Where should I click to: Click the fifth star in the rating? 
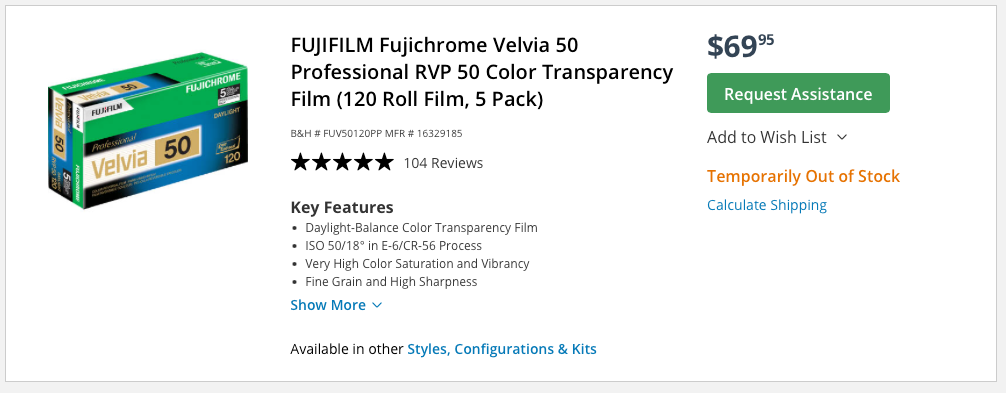pyautogui.click(x=384, y=162)
